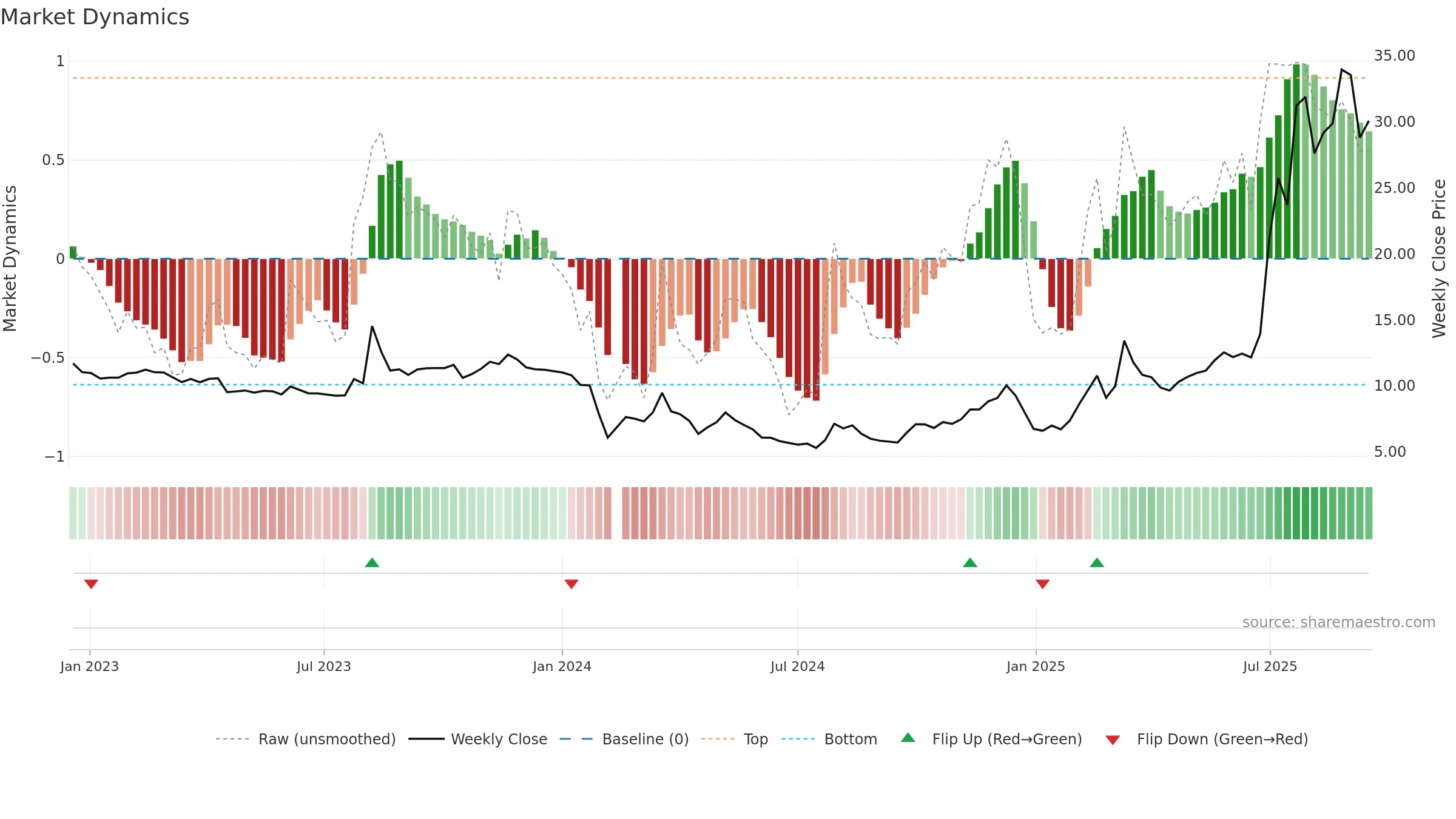The width and height of the screenshot is (1456, 819).
Task: Click the red flip-down triangle at Jan 2025
Action: pyautogui.click(x=1043, y=584)
